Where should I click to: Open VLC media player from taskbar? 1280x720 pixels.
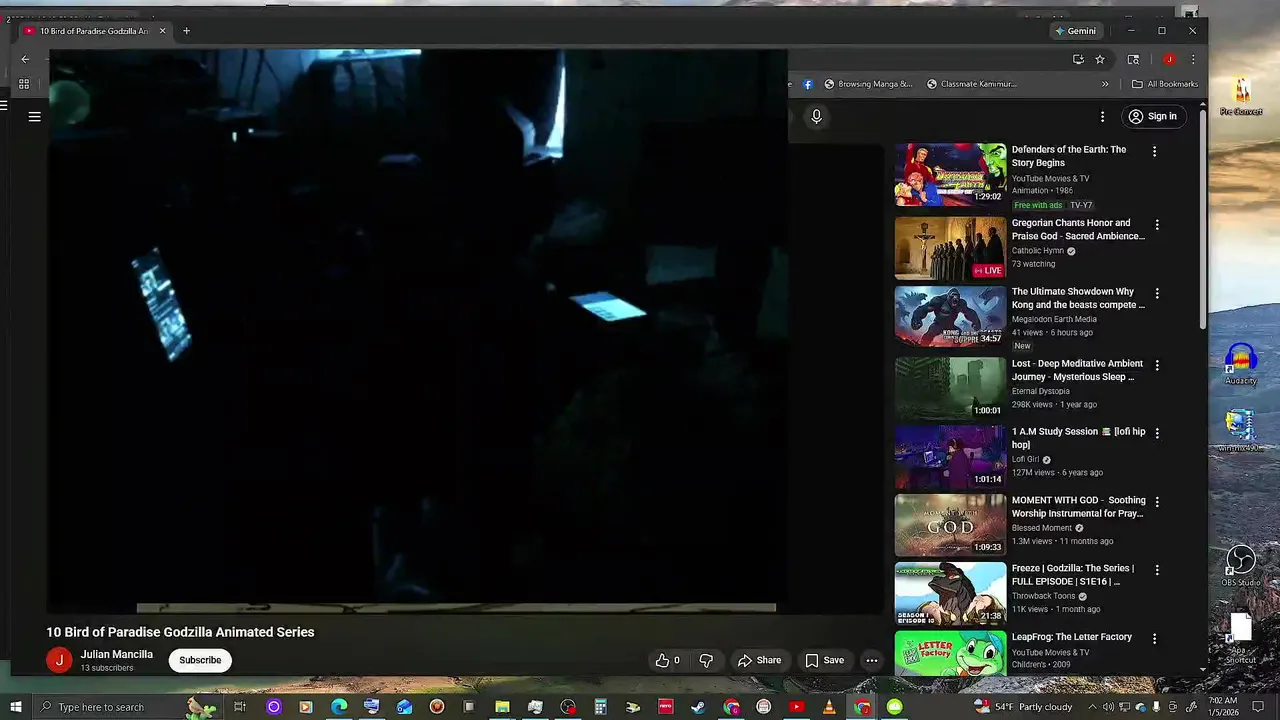click(x=829, y=707)
